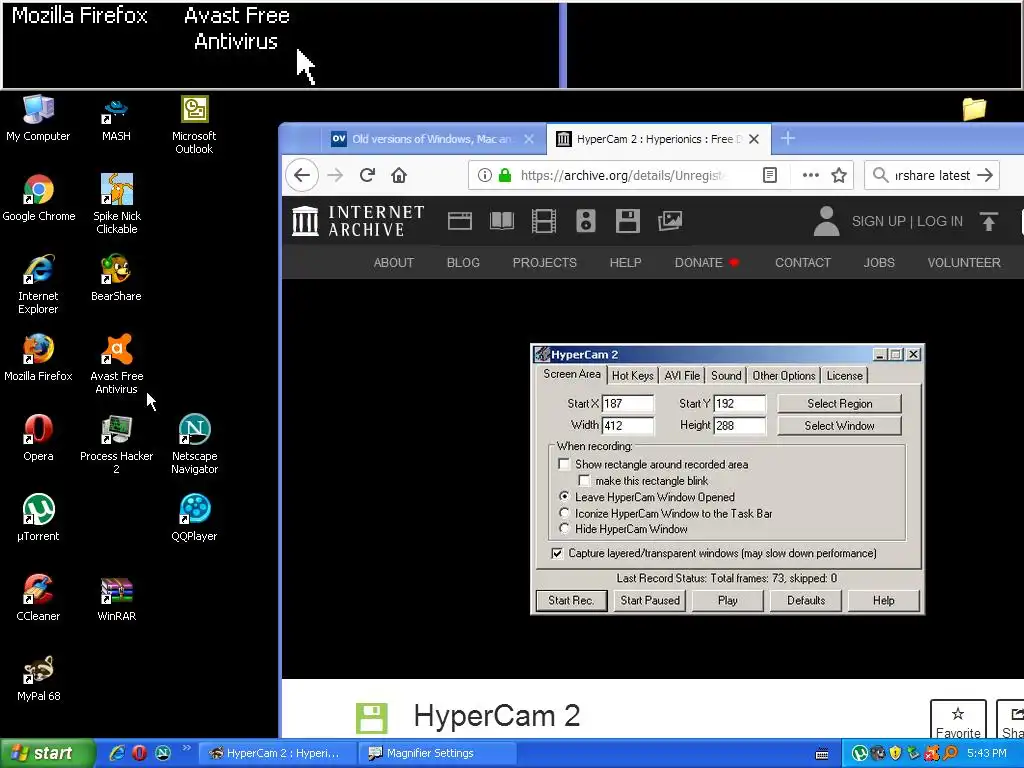Switch to License tab
The width and height of the screenshot is (1024, 768).
tap(844, 376)
